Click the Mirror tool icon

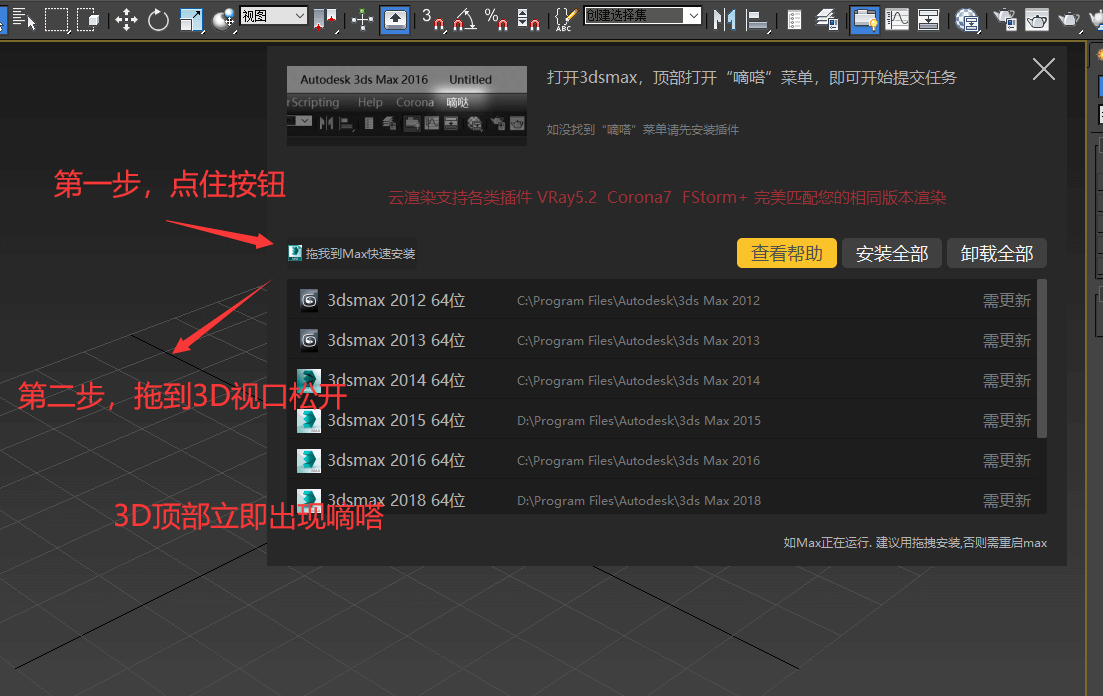(724, 19)
